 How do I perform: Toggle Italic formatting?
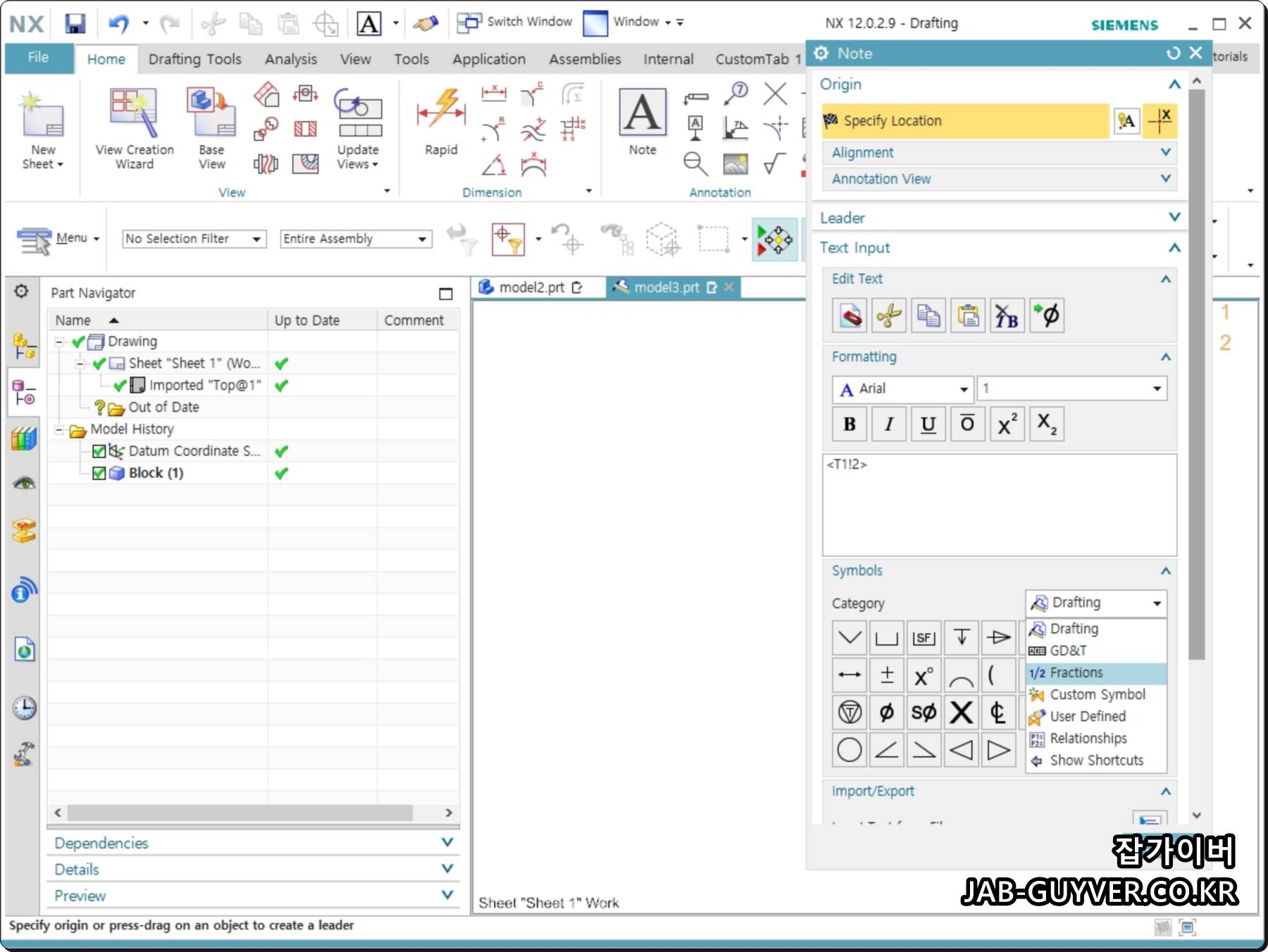889,424
